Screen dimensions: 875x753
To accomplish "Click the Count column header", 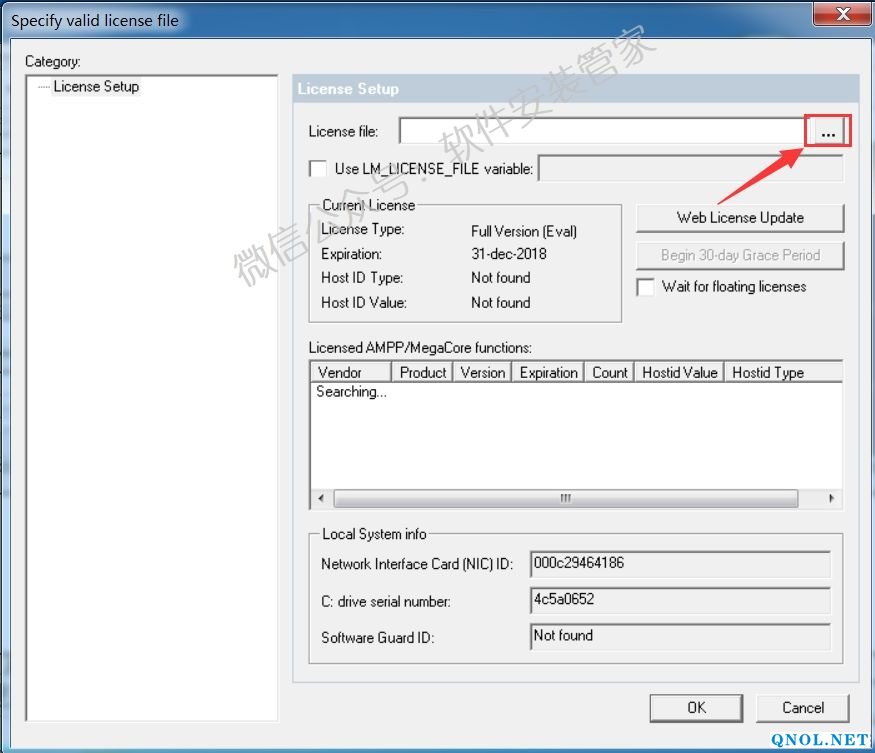I will (x=609, y=372).
